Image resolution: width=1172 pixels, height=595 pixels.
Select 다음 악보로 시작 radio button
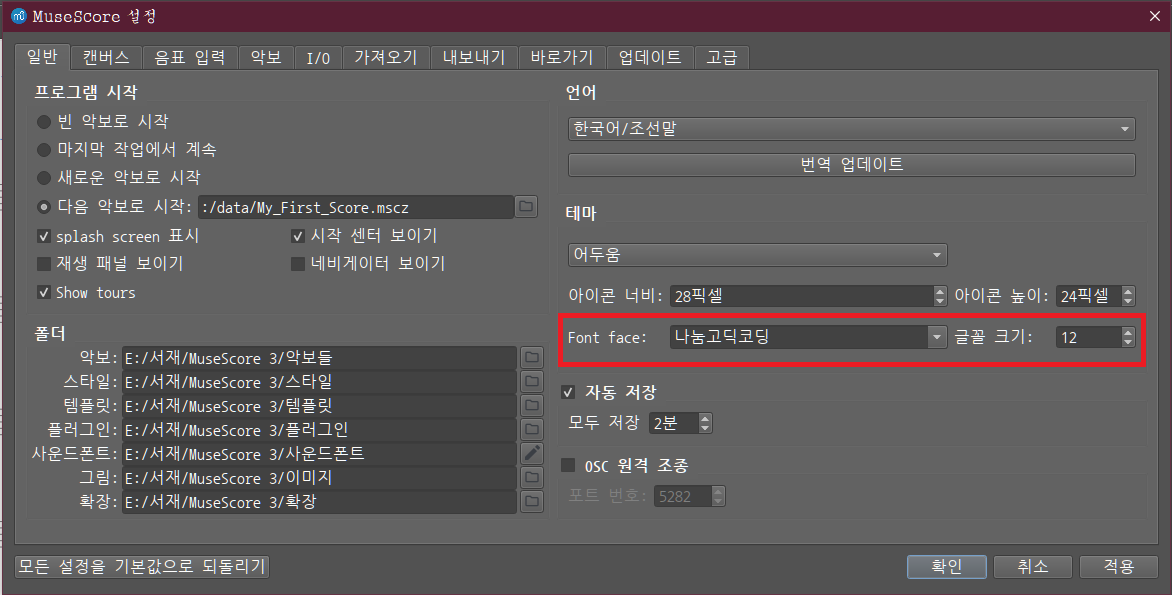pos(44,206)
